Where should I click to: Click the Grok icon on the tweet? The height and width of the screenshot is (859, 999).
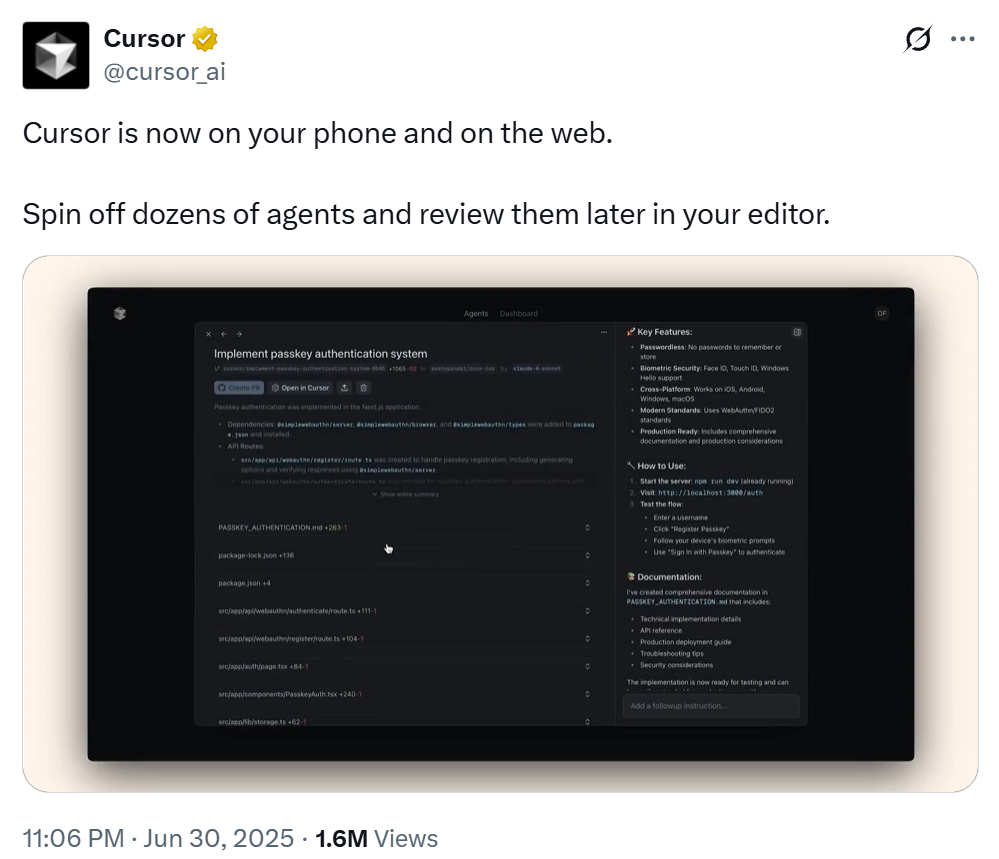coord(917,37)
